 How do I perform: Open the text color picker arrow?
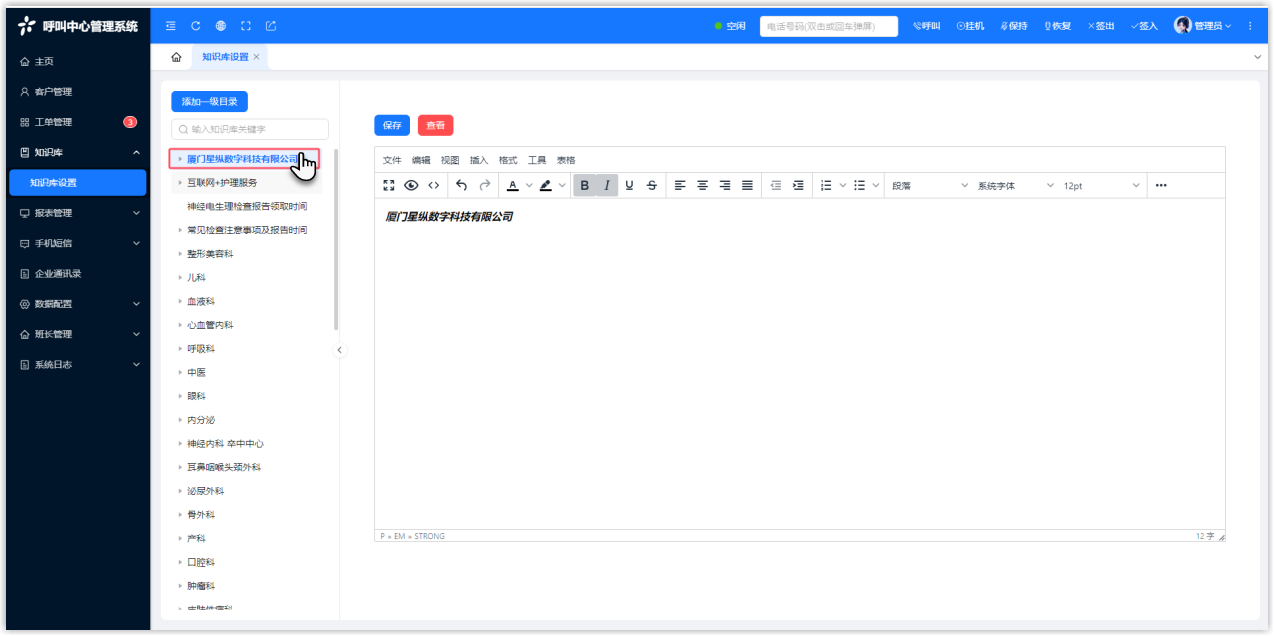point(530,186)
